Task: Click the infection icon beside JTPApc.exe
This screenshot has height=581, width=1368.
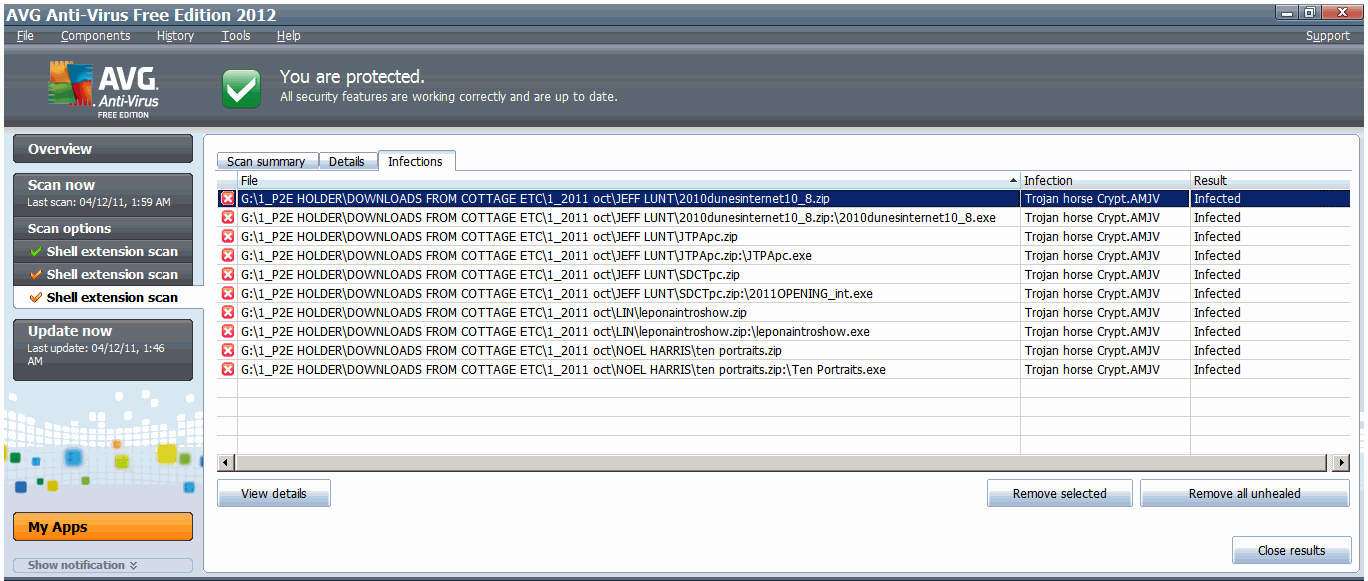Action: pos(227,256)
